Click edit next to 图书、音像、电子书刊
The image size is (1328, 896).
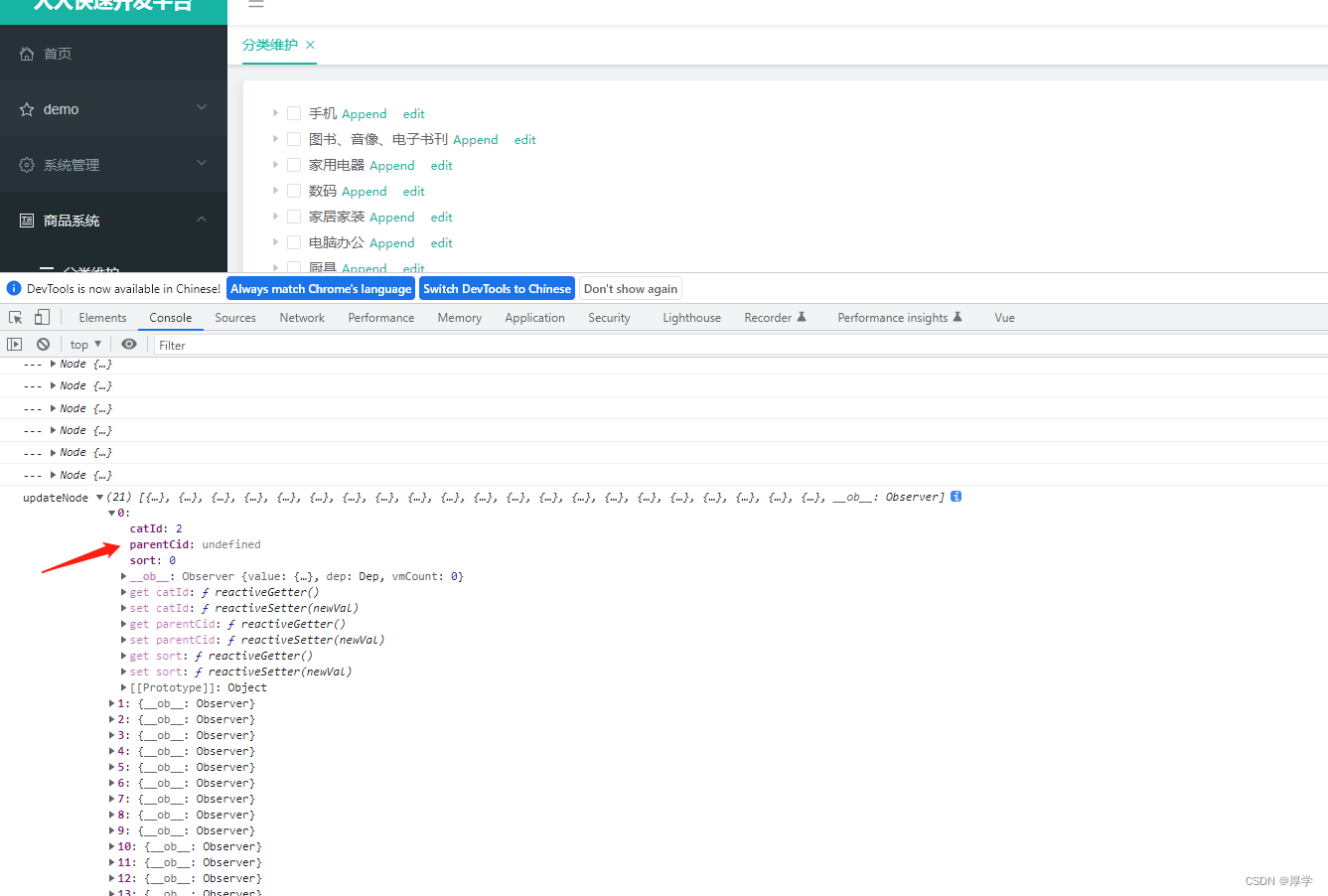click(525, 140)
